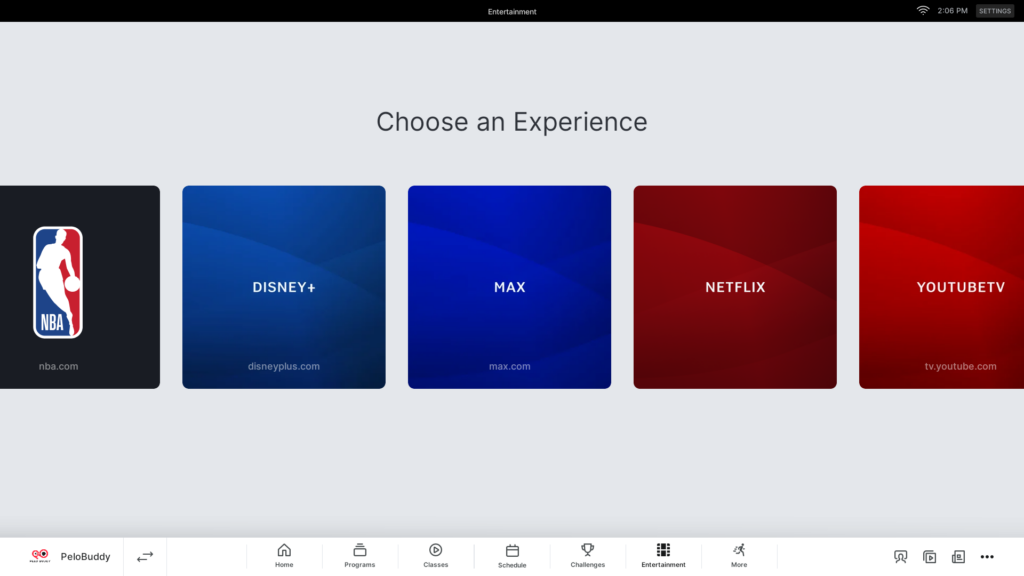Open the PeloBuddy profile
The image size is (1024, 576).
[x=70, y=556]
